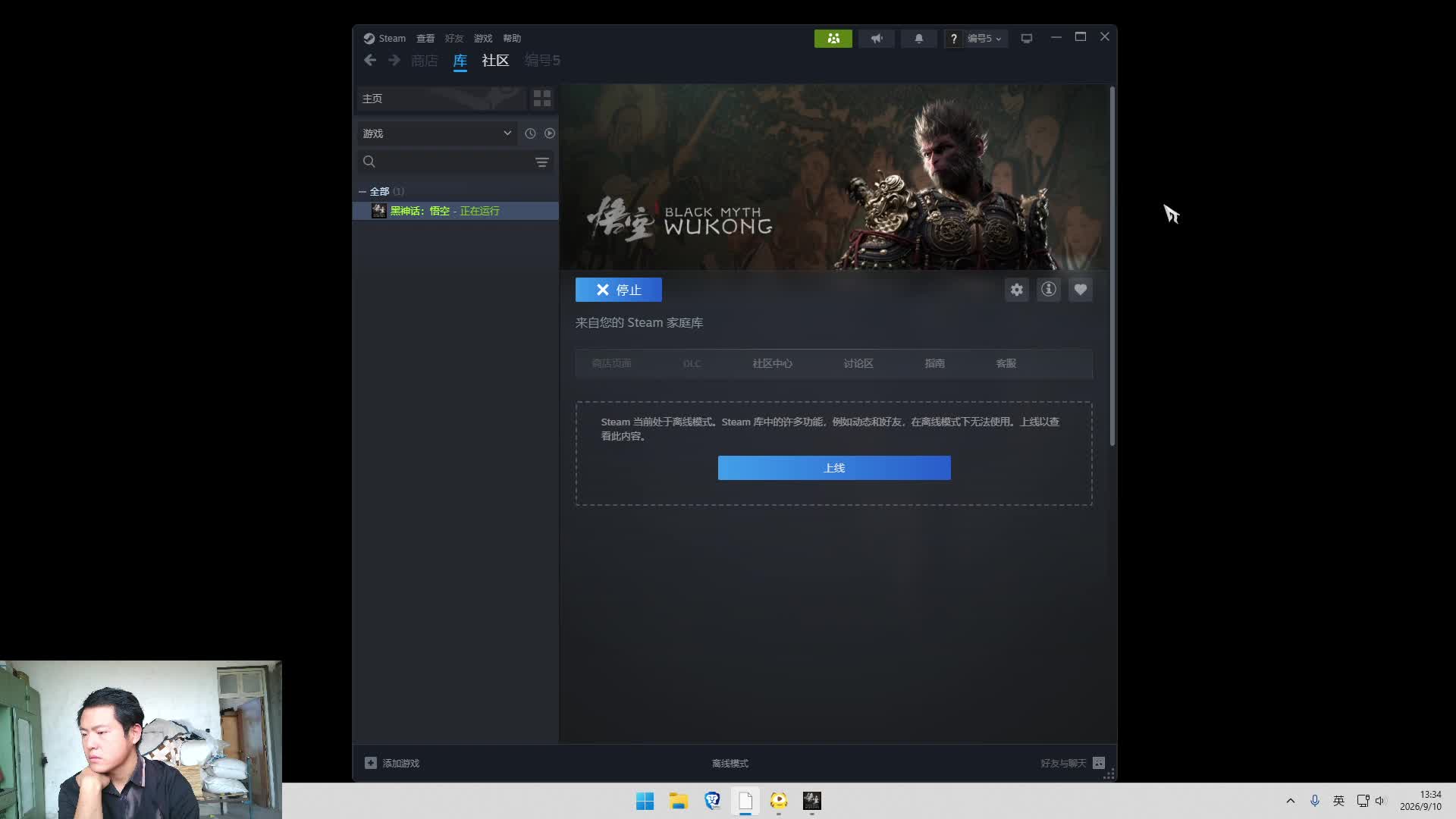Toggle ready-to-play filter icon
The image size is (1456, 819).
pyautogui.click(x=550, y=133)
